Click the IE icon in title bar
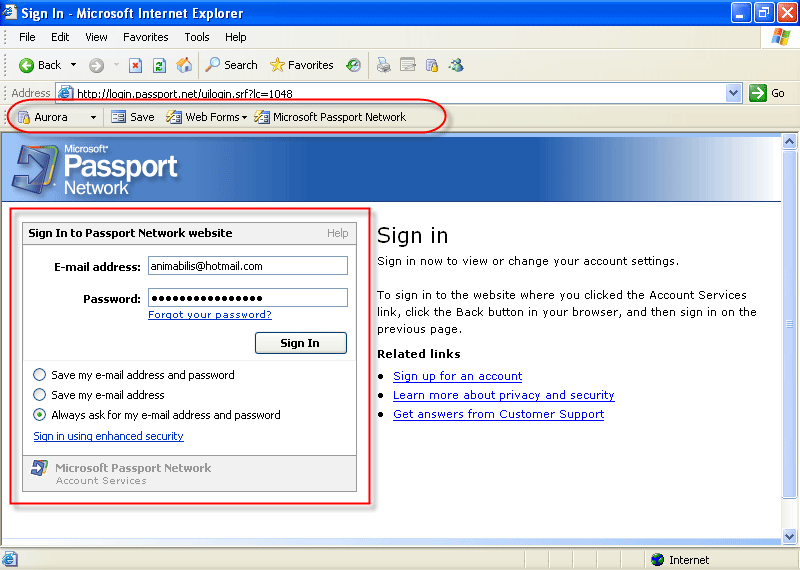The width and height of the screenshot is (800, 570). [10, 12]
